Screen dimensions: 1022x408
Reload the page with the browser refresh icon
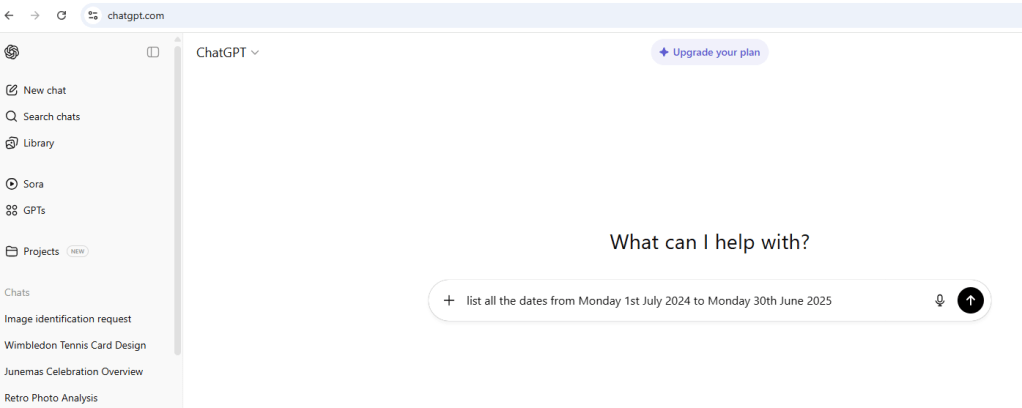61,16
